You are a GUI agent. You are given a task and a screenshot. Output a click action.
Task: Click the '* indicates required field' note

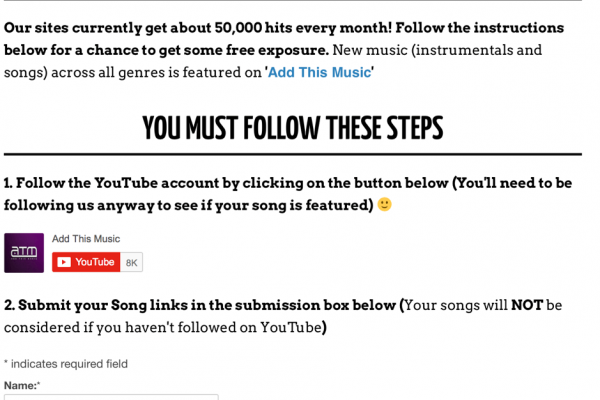66,364
